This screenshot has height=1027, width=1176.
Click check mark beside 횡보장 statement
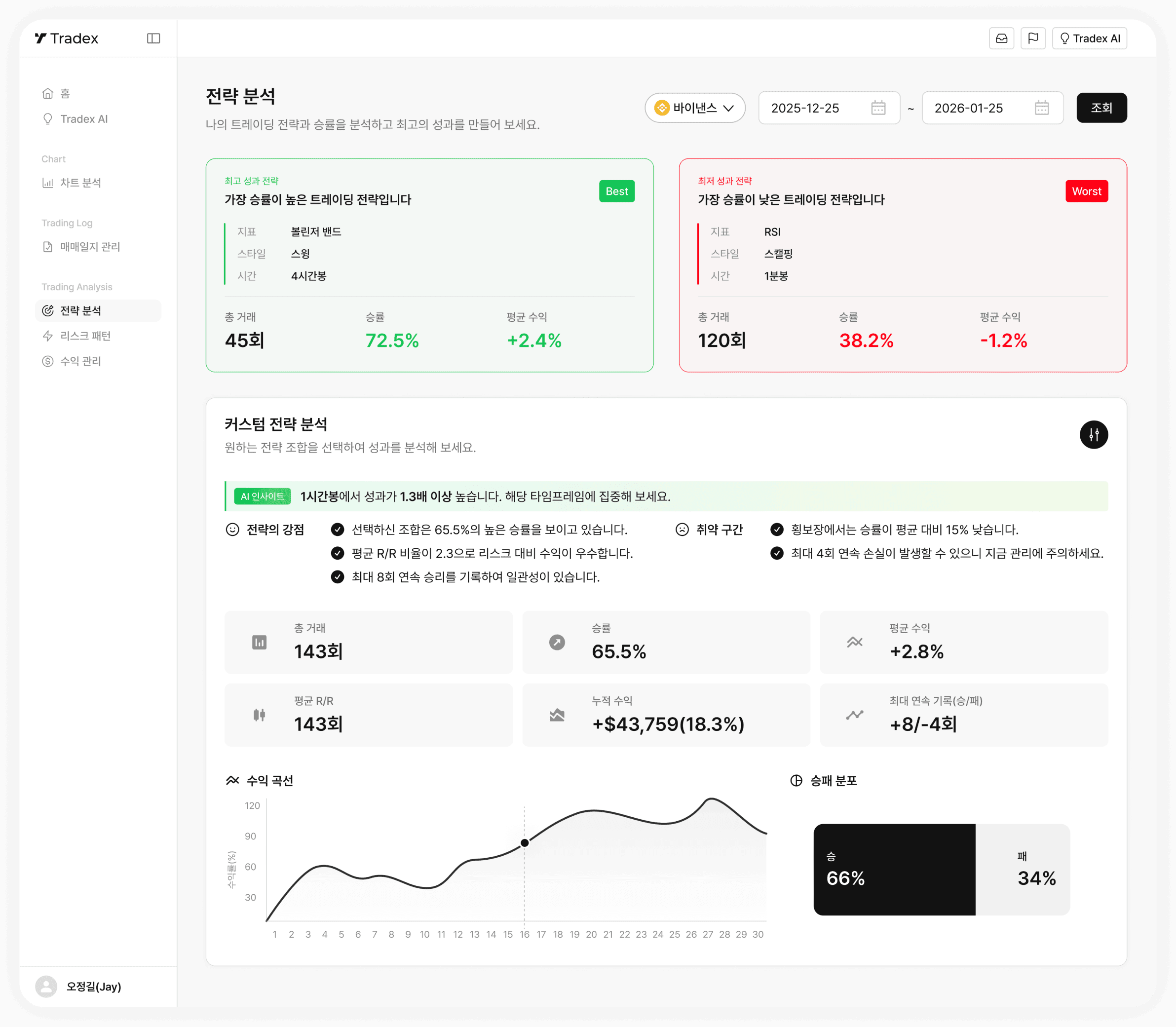[777, 530]
